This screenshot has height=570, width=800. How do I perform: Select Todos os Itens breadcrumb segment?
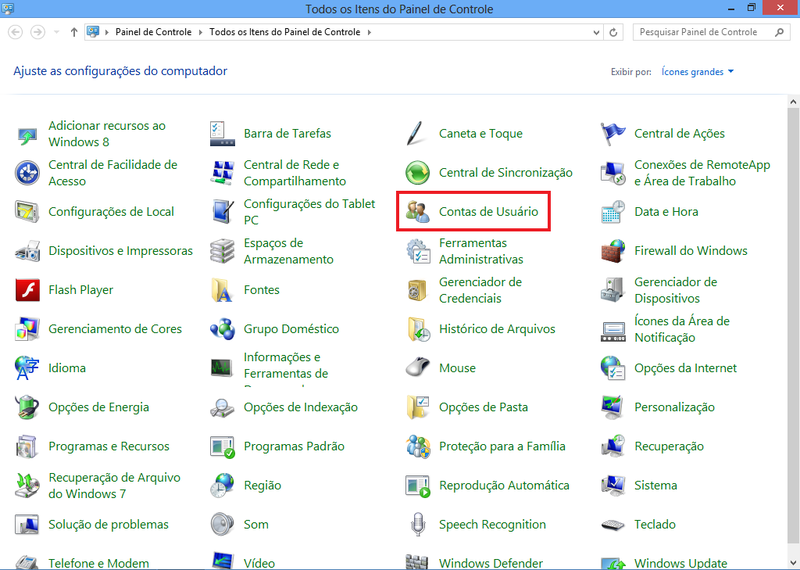click(286, 32)
